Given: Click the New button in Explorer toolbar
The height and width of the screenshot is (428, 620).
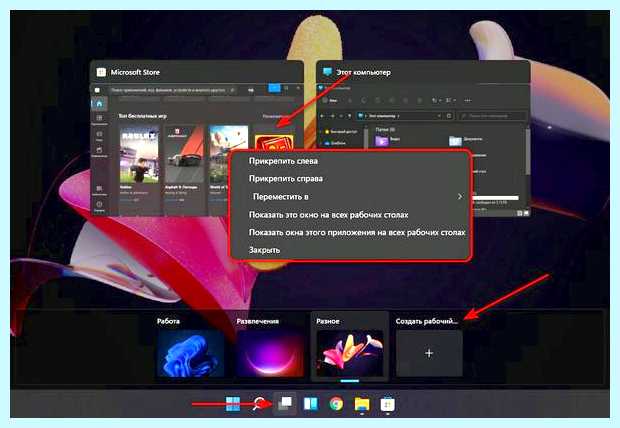Looking at the screenshot, I should pos(331,100).
